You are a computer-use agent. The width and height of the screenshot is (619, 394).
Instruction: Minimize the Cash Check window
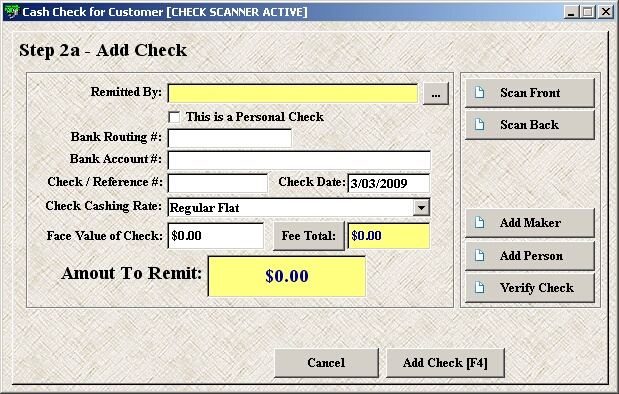click(570, 12)
